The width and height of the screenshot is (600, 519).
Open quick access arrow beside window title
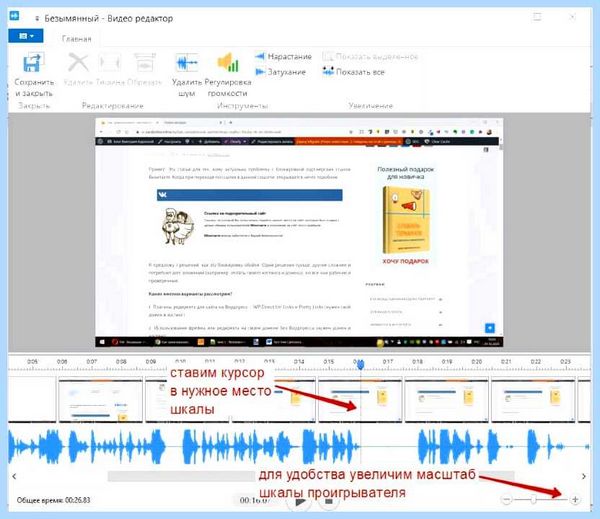(37, 18)
